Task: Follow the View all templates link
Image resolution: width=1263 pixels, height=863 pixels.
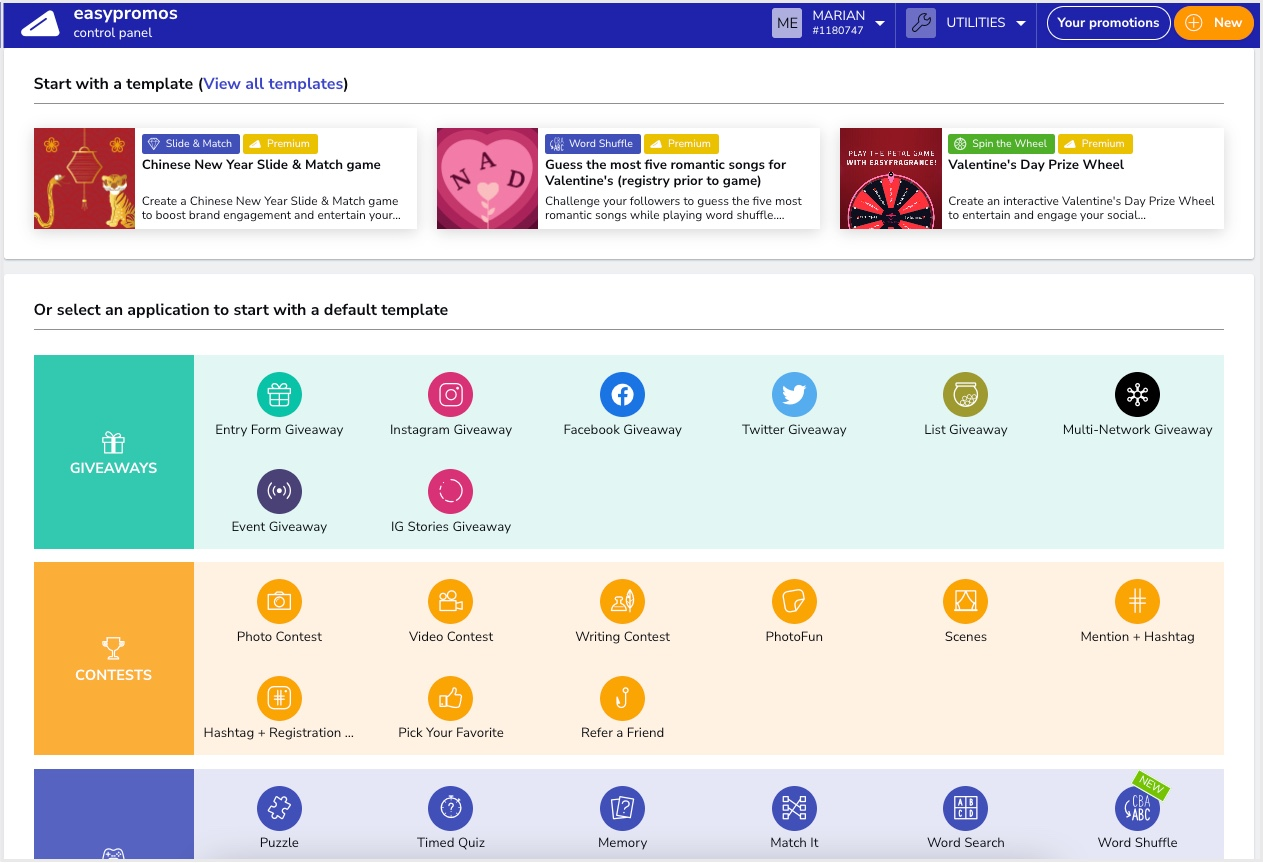Action: (x=273, y=84)
